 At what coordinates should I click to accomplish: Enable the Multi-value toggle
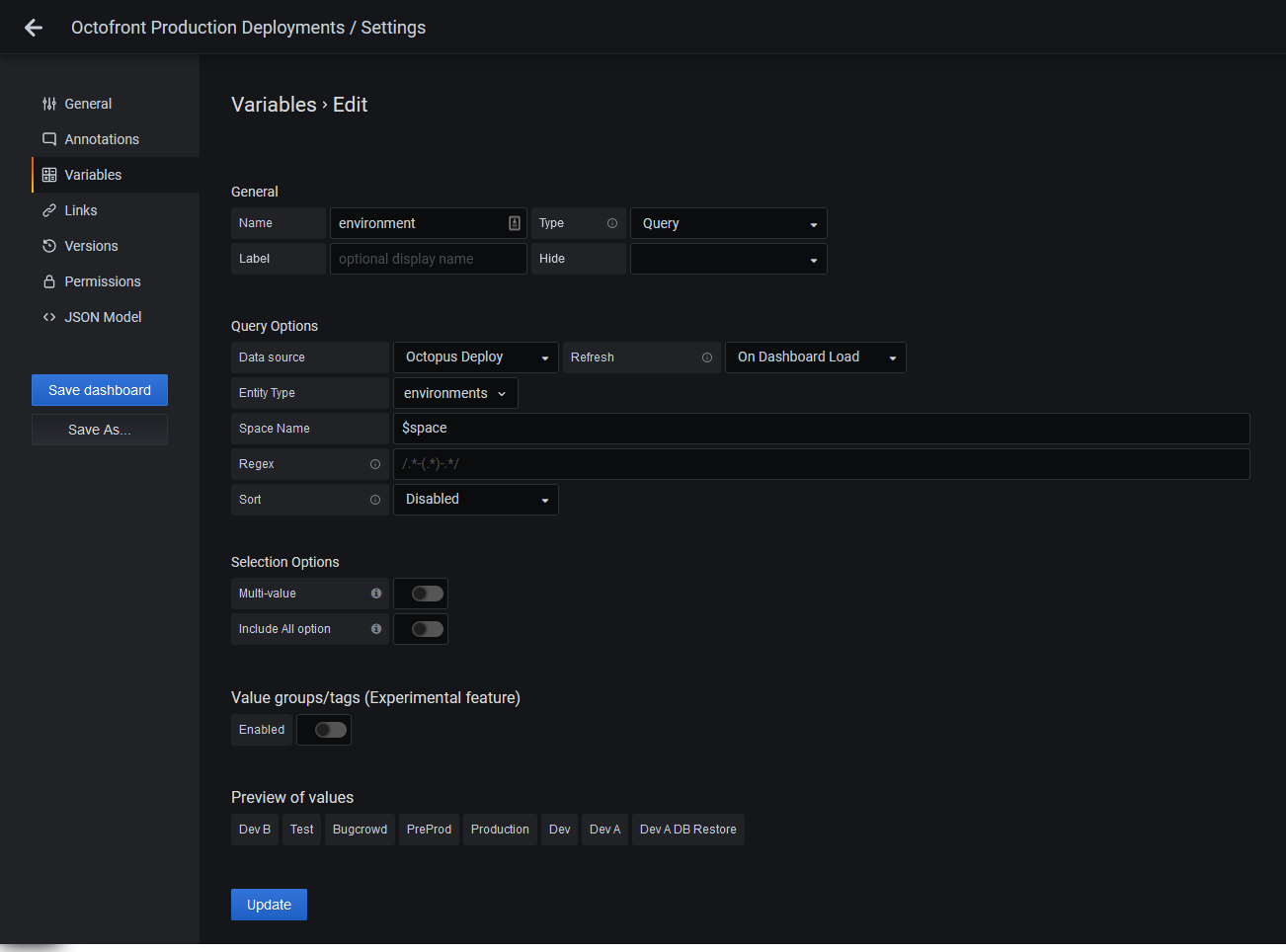pos(428,594)
